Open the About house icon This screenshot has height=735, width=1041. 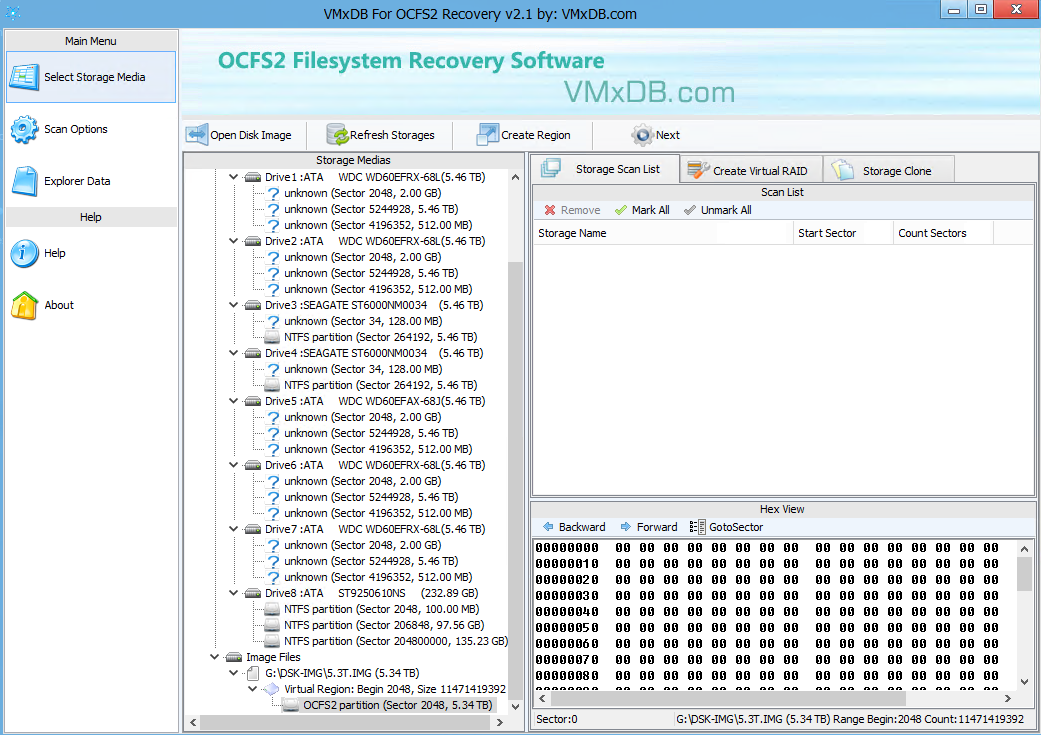pyautogui.click(x=24, y=305)
